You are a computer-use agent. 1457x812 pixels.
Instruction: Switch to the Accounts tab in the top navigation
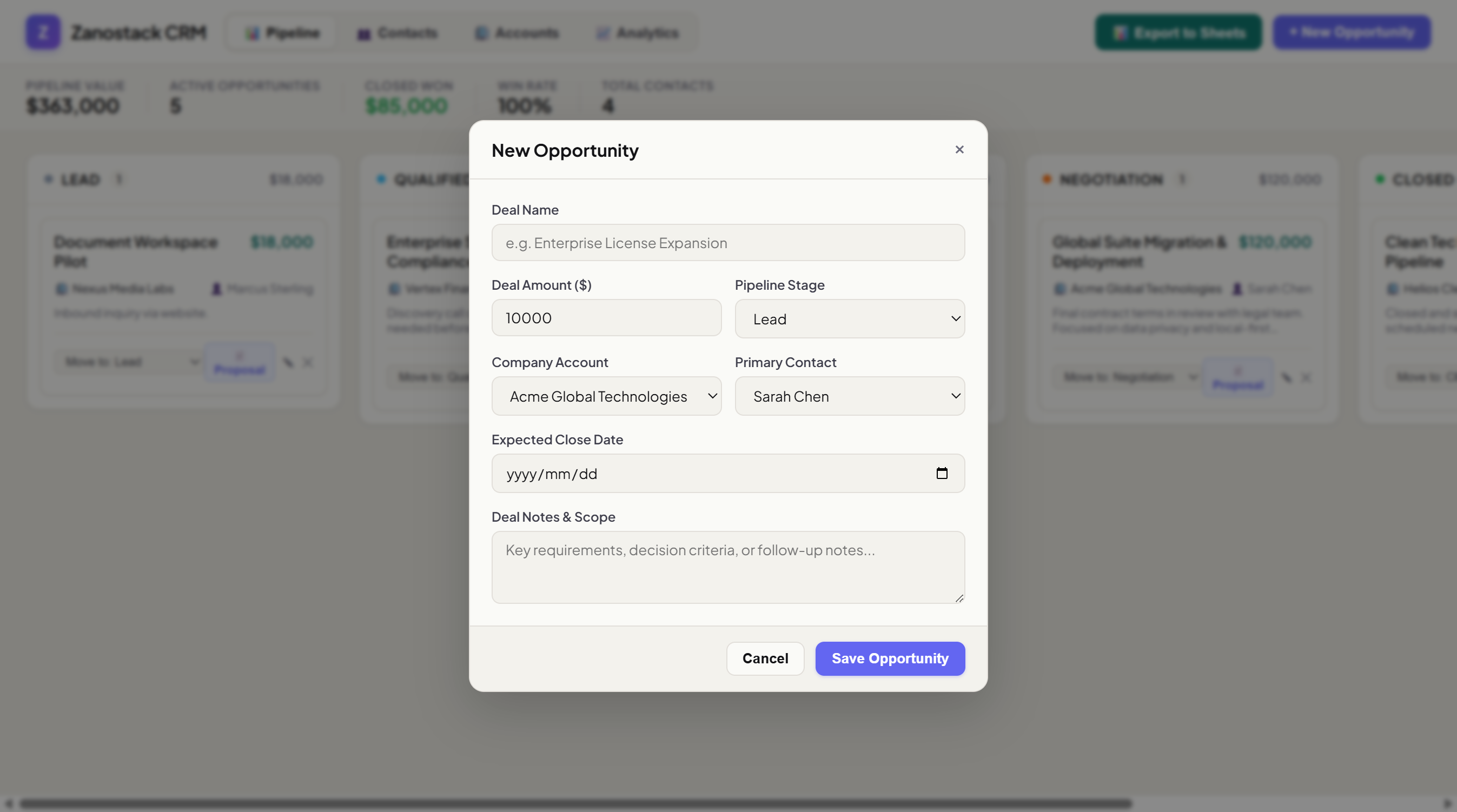click(x=517, y=34)
